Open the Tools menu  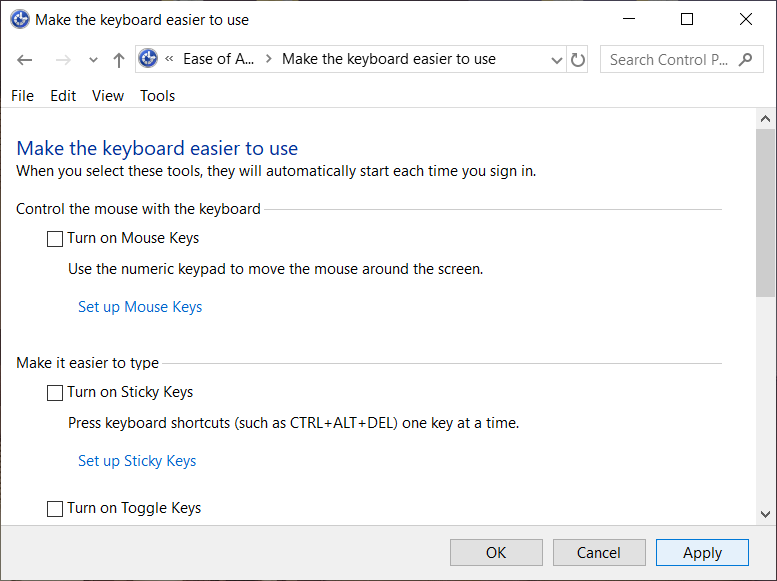pos(157,96)
